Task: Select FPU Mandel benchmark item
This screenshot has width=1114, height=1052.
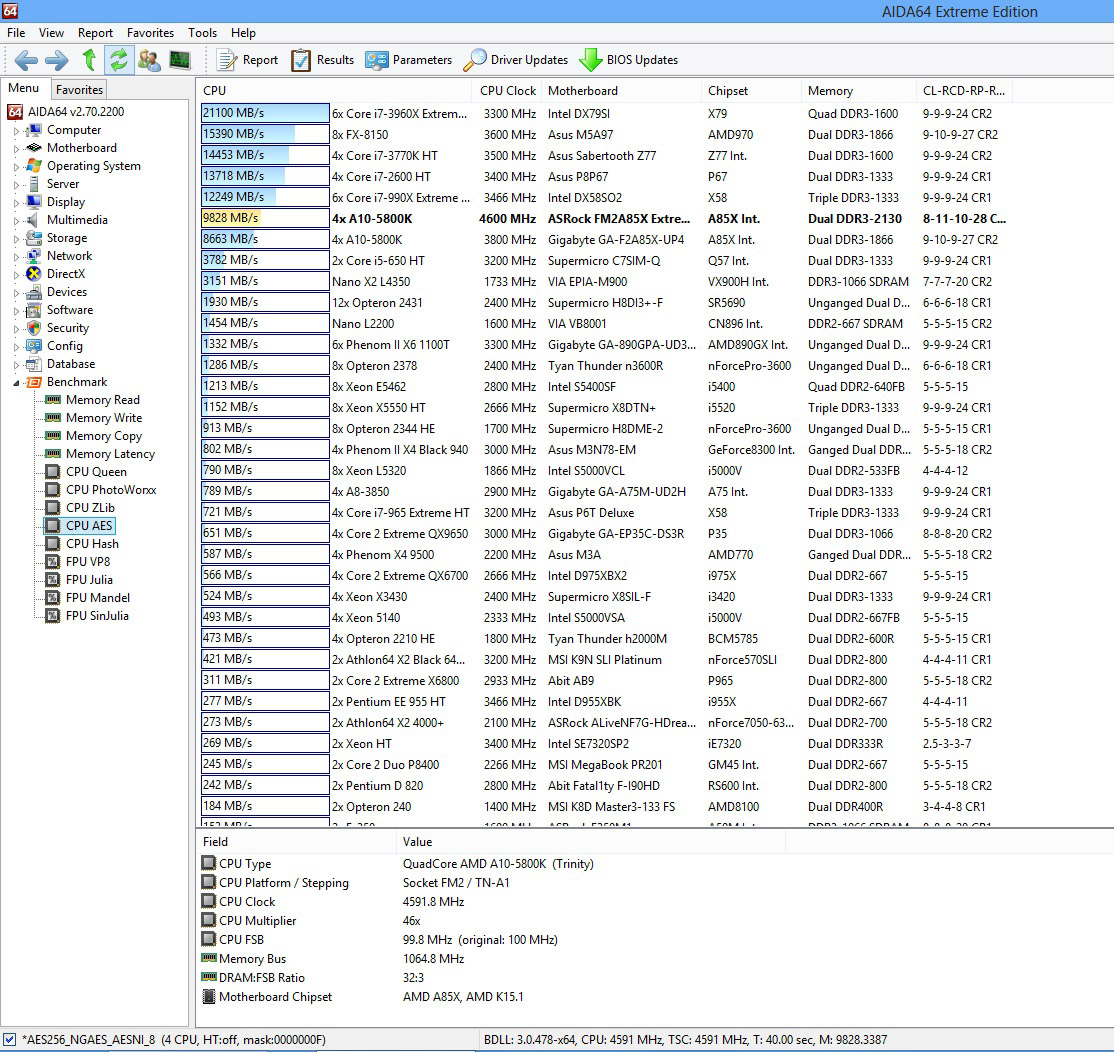Action: pyautogui.click(x=97, y=598)
